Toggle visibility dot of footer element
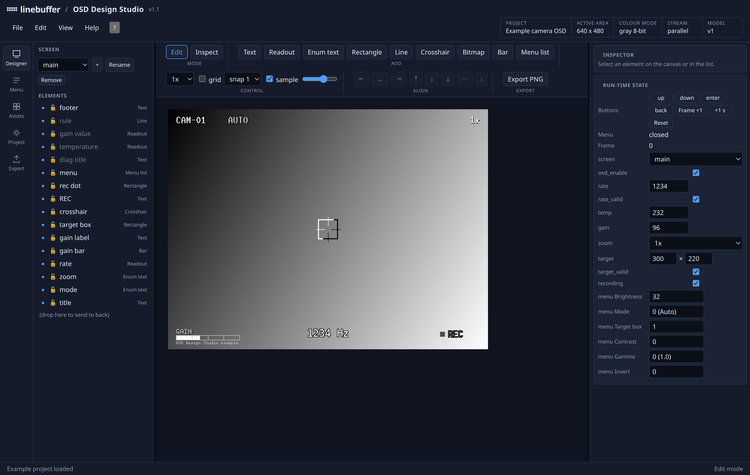750x475 pixels. [43, 108]
